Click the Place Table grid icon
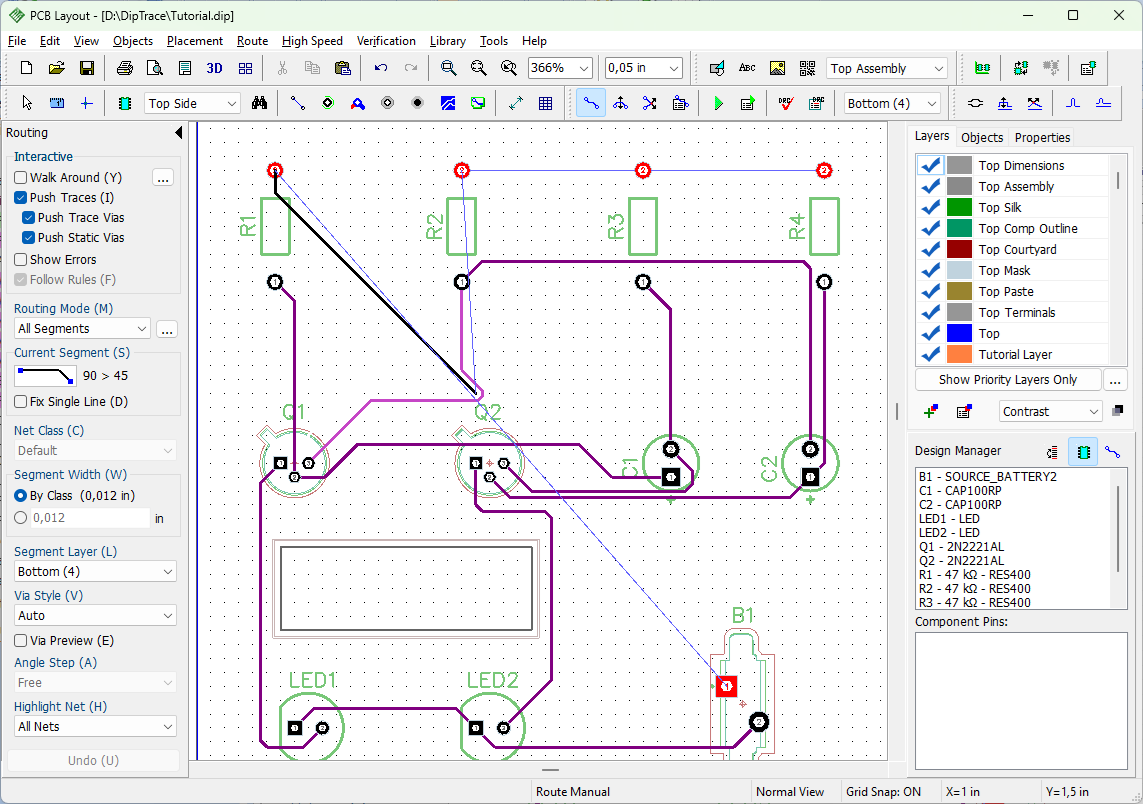The image size is (1143, 804). [x=545, y=103]
